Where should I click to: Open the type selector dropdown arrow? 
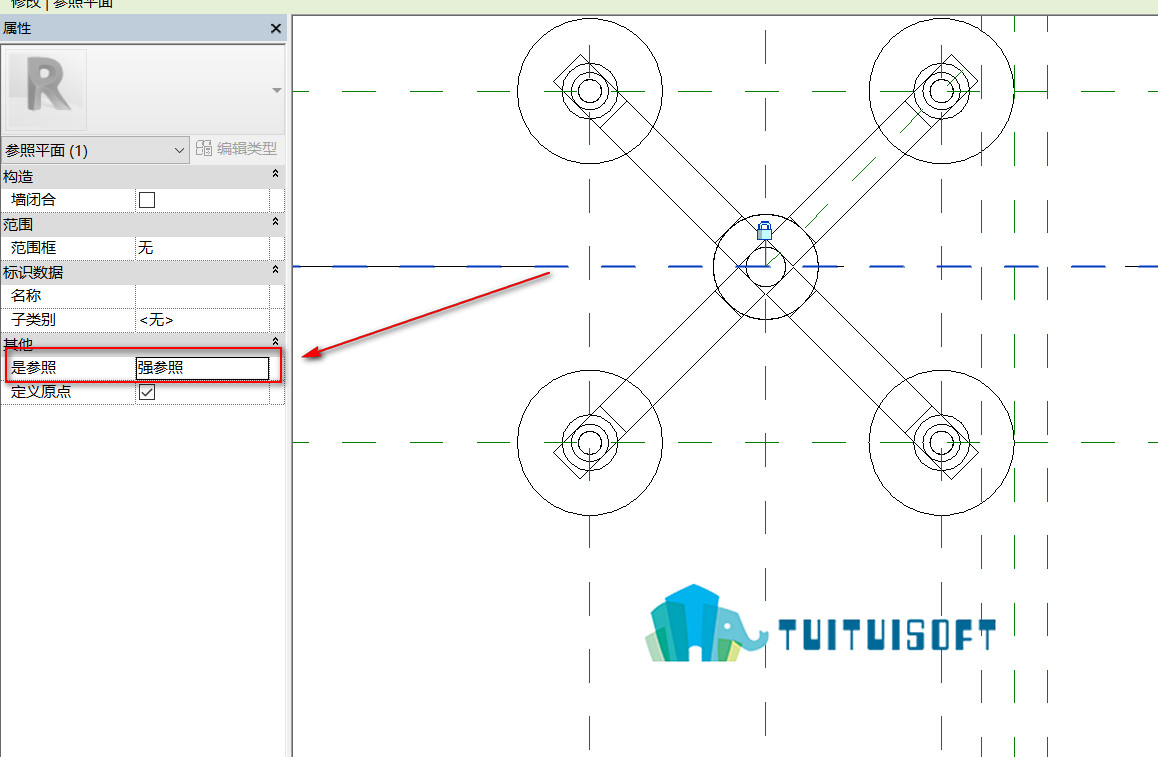pos(276,90)
